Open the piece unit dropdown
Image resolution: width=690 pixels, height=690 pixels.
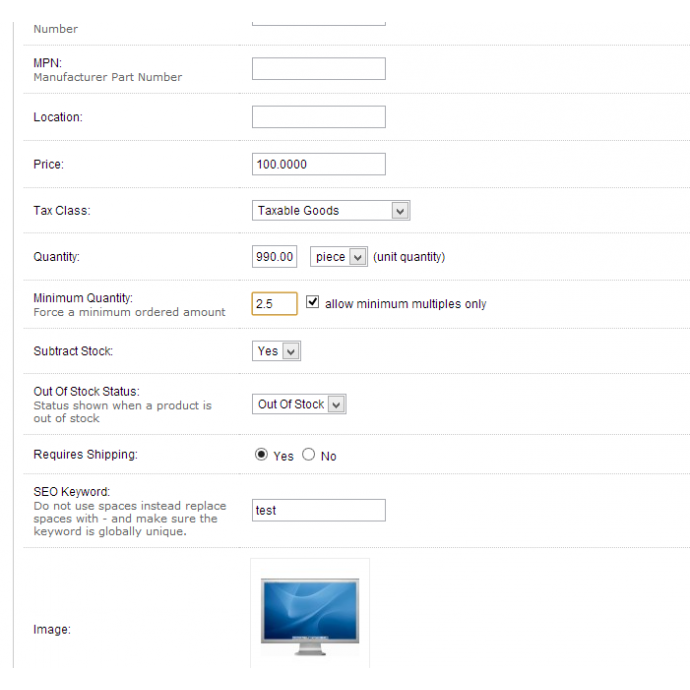(339, 257)
